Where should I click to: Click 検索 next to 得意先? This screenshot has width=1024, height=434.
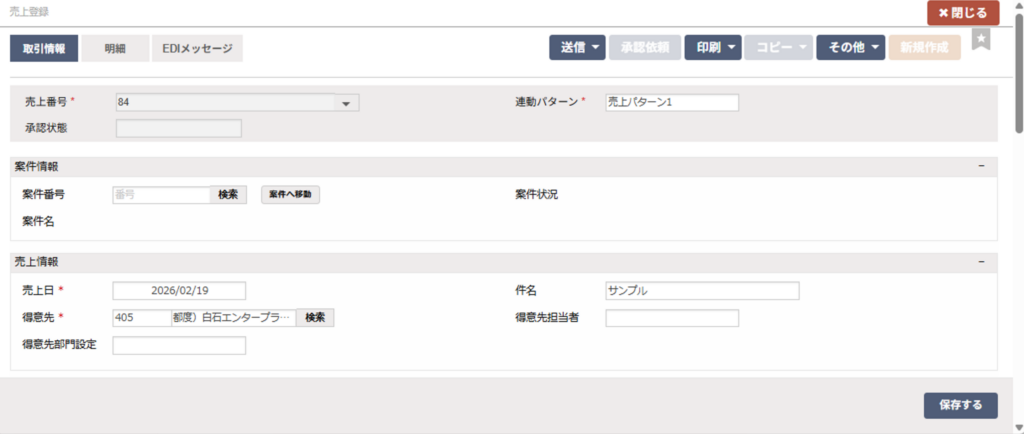point(315,317)
